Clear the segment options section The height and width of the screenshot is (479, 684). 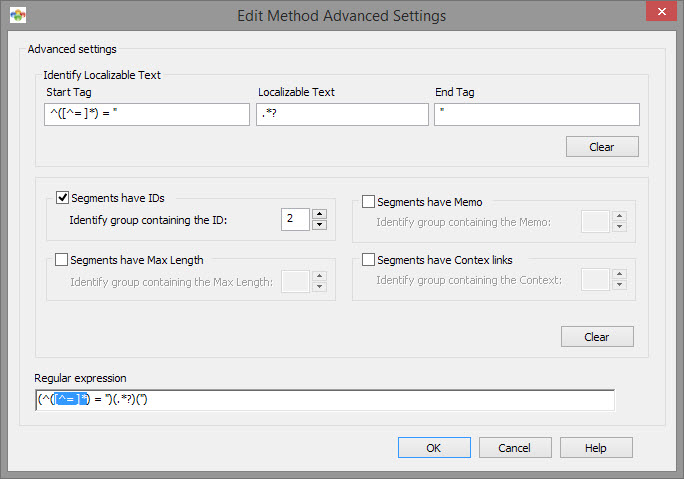tap(597, 336)
